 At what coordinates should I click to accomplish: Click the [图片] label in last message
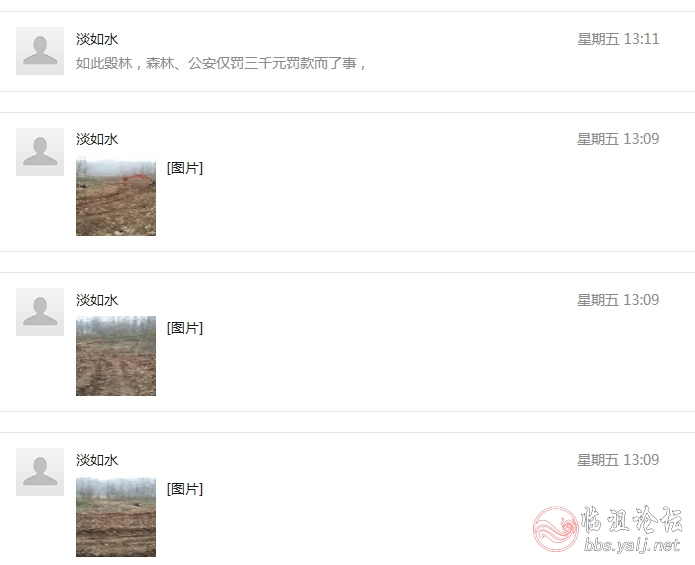pos(185,489)
